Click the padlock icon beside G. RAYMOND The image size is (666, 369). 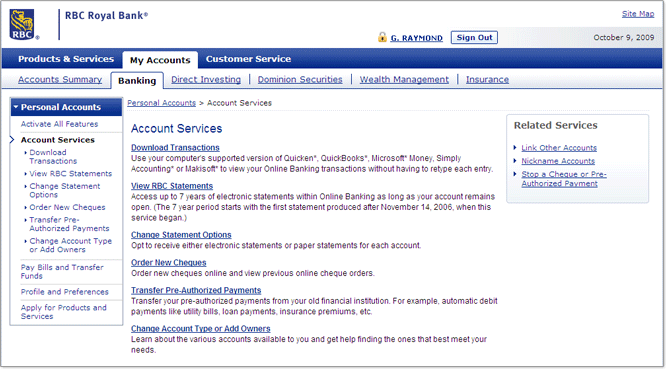(382, 37)
